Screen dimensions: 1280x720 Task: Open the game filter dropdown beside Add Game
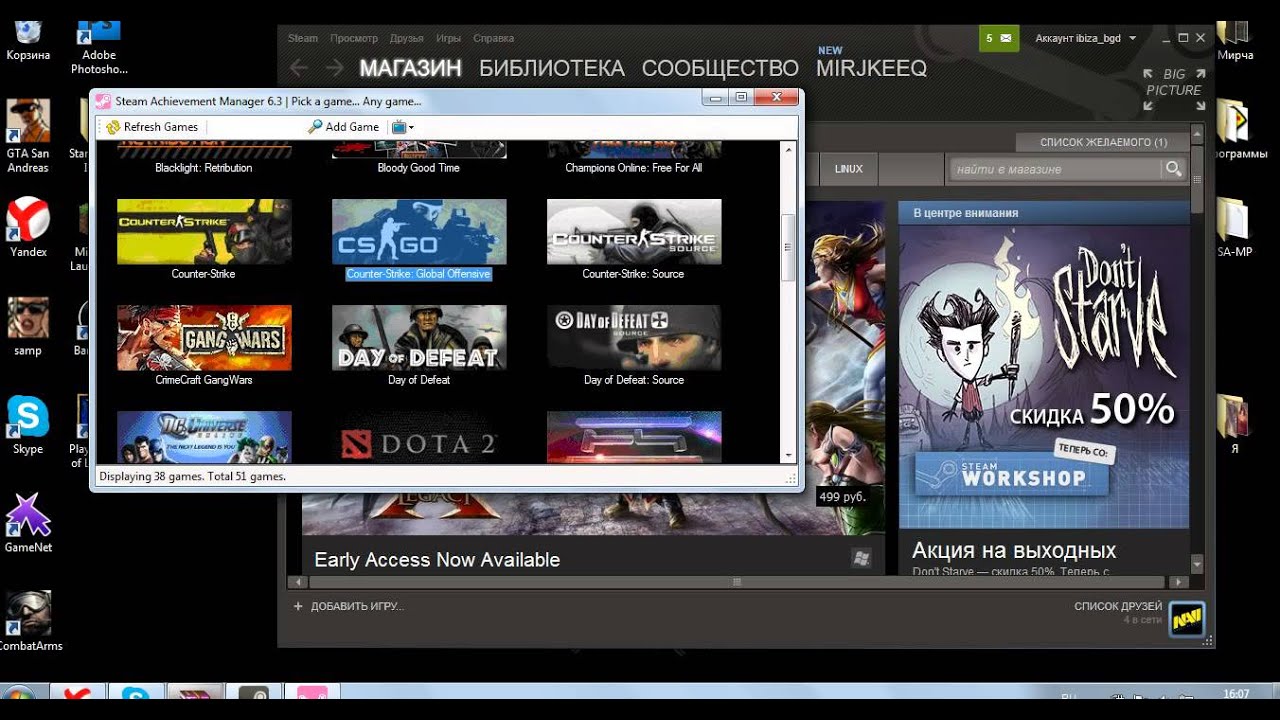(403, 127)
